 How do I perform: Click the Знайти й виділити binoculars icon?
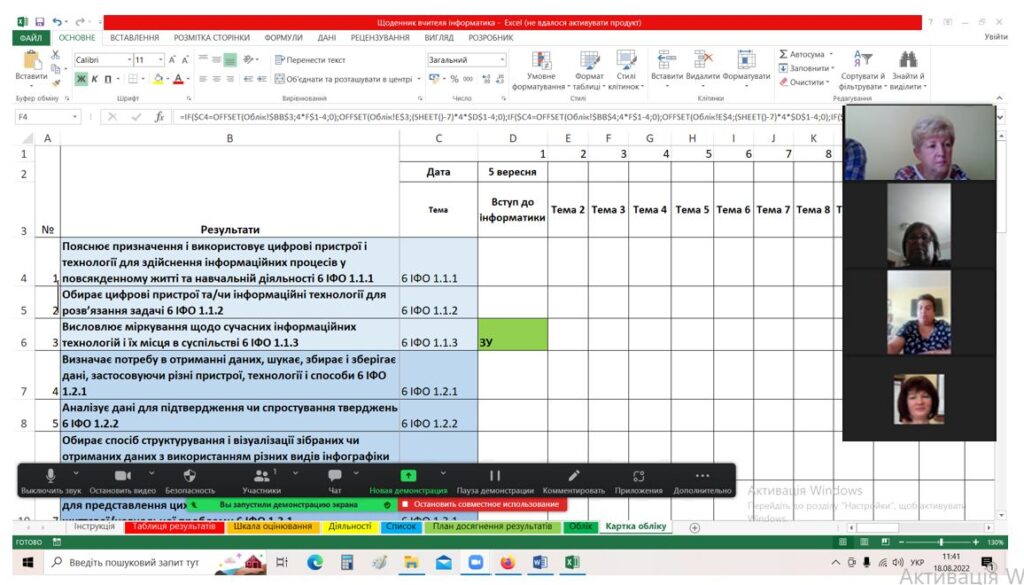coord(907,60)
